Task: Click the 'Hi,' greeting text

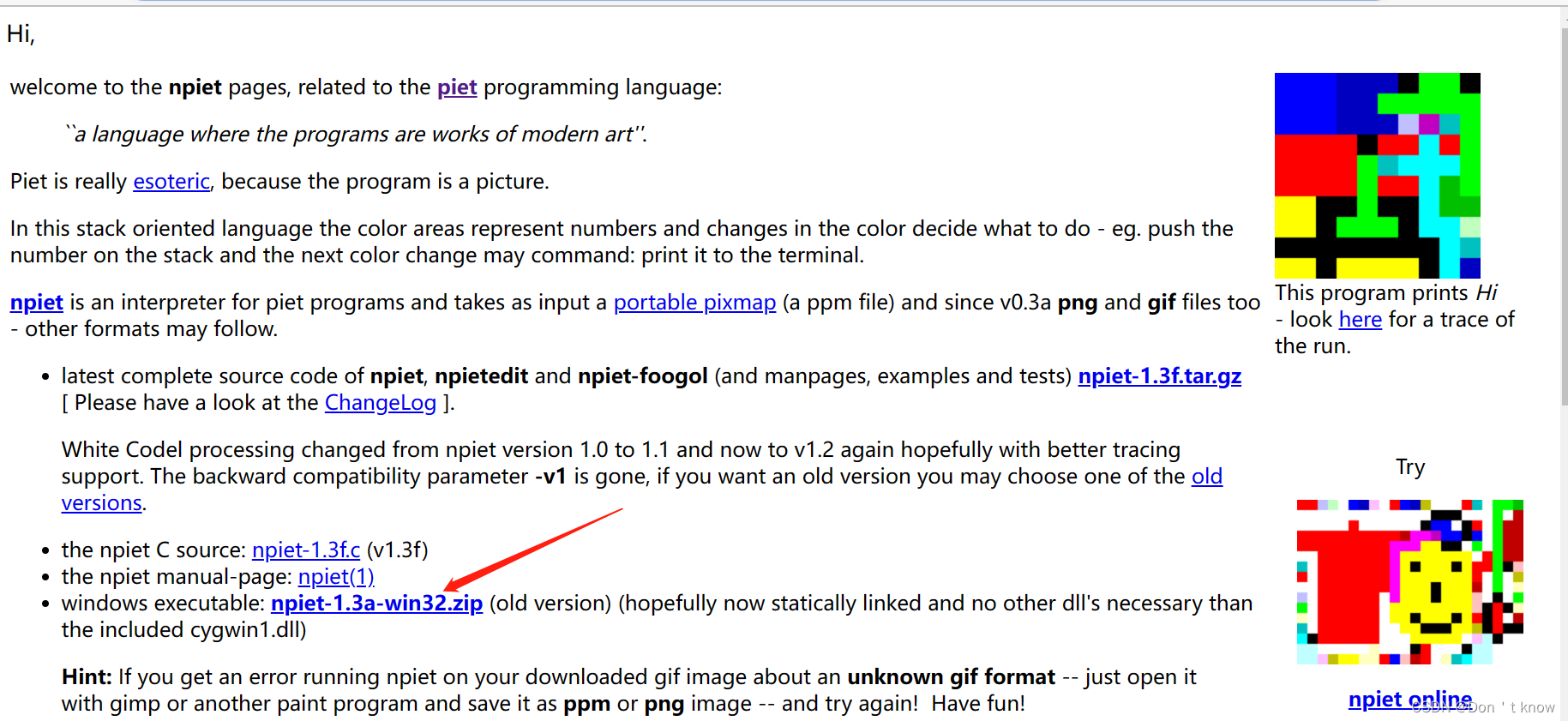Action: (x=21, y=33)
